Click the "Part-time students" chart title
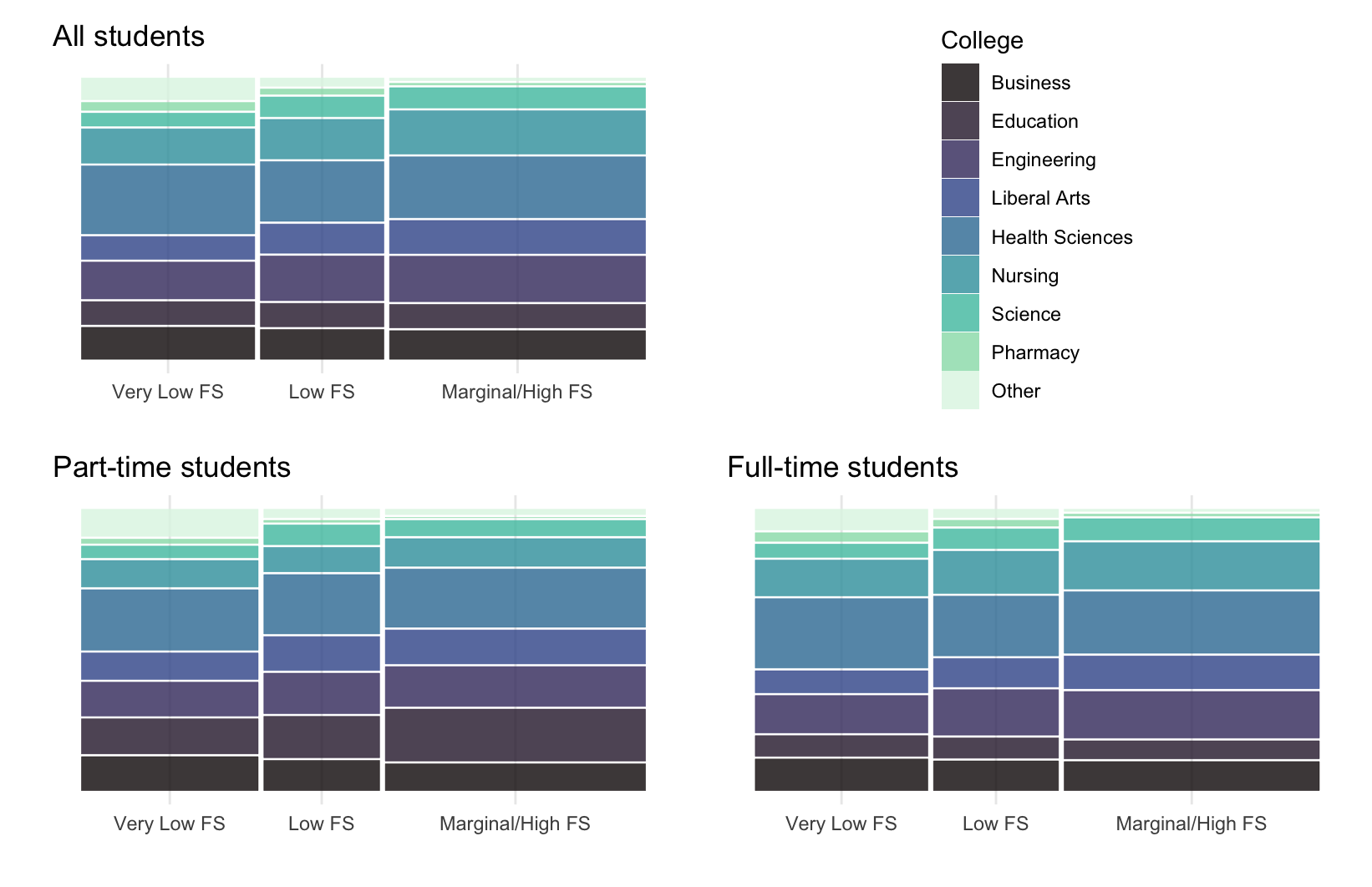This screenshot has height=887, width=1372. pos(171,467)
